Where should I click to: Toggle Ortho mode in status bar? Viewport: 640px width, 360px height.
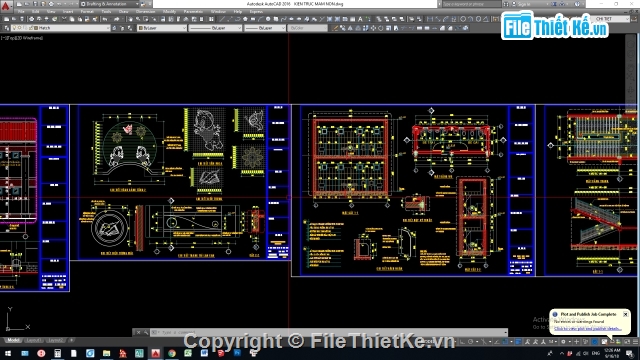(x=463, y=342)
